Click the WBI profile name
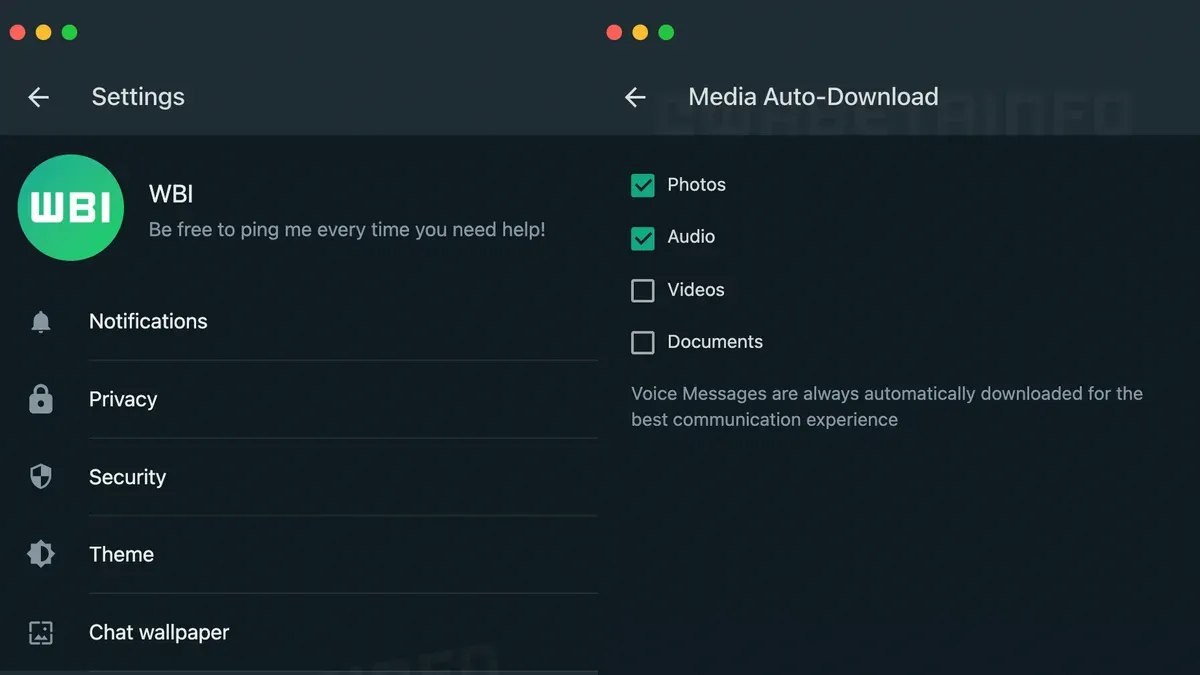This screenshot has height=675, width=1200. [171, 193]
